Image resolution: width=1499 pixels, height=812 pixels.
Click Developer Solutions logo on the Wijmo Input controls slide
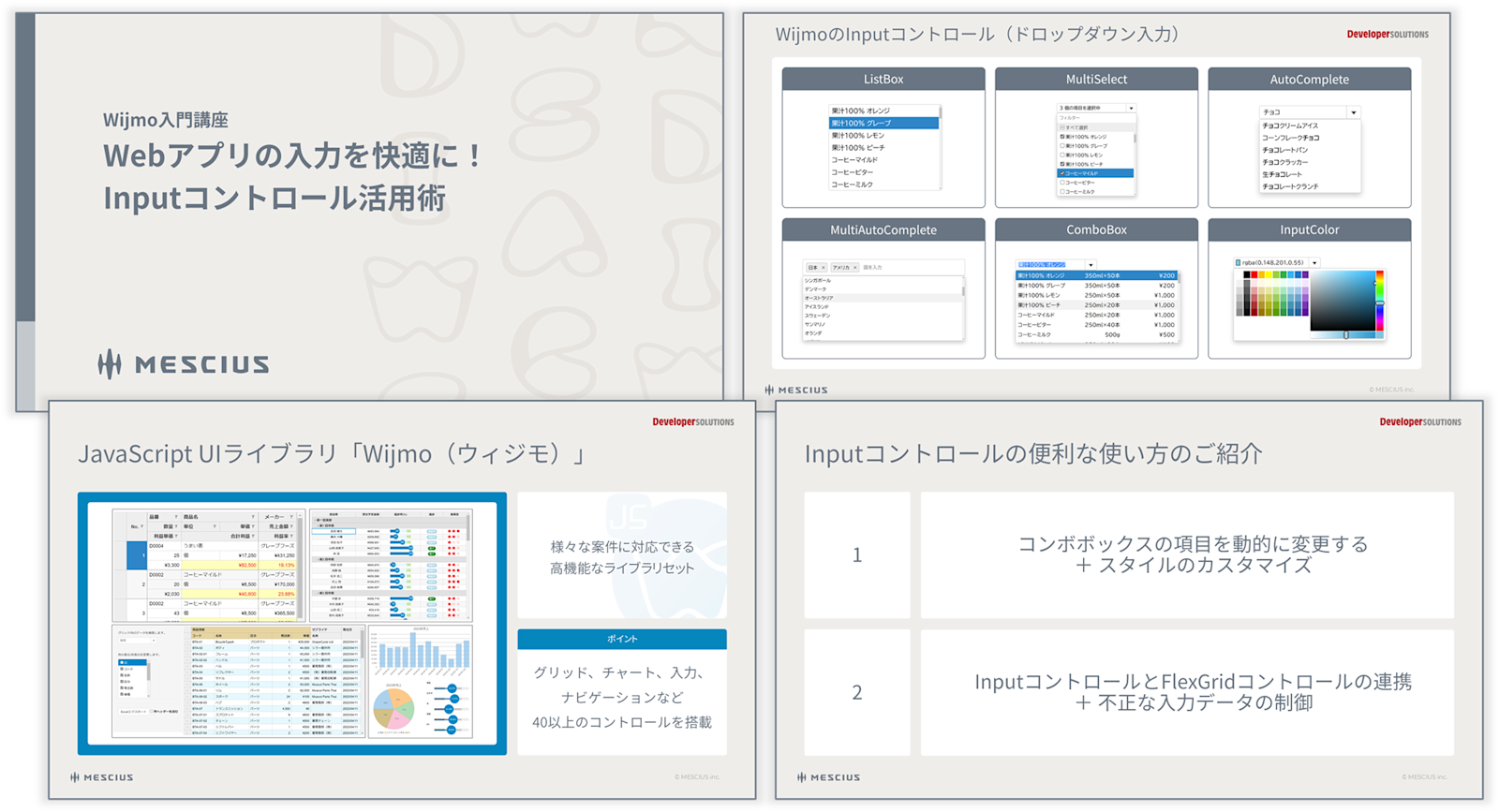(x=1388, y=35)
